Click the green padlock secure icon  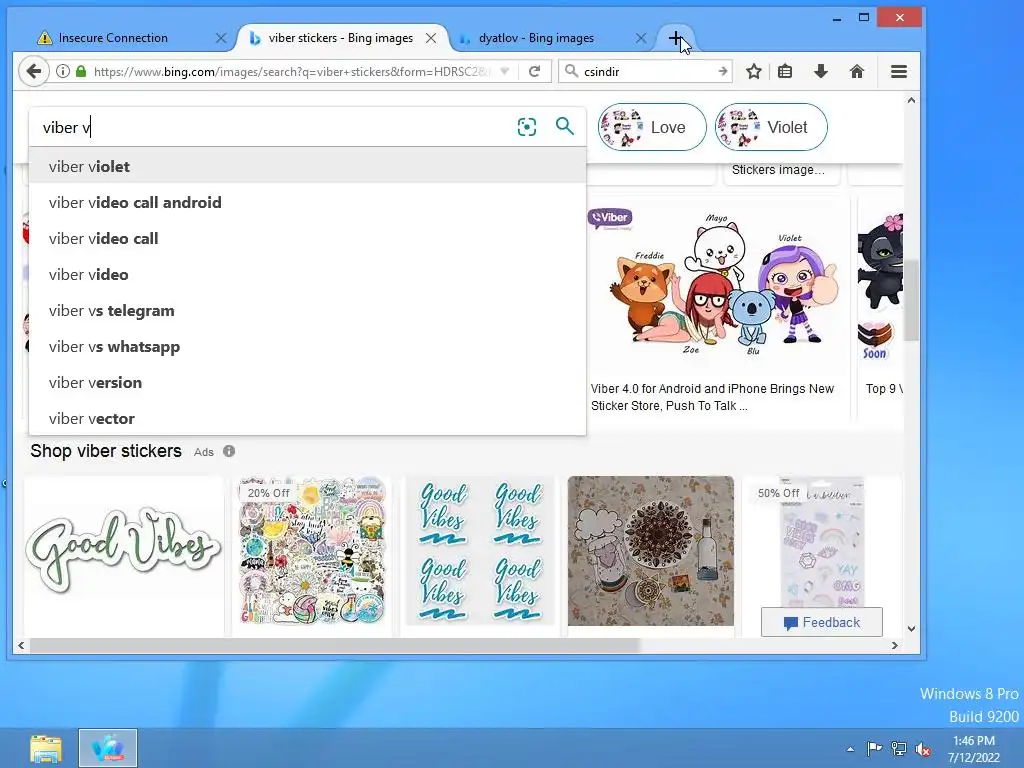click(x=81, y=71)
